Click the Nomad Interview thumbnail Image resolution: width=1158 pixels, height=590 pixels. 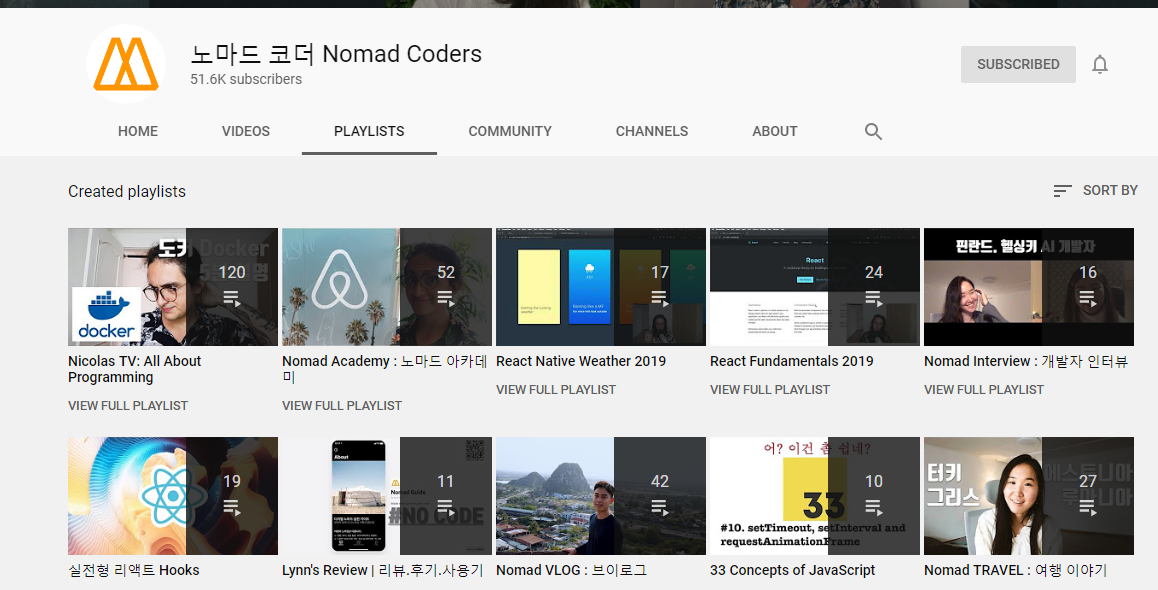coord(1029,287)
